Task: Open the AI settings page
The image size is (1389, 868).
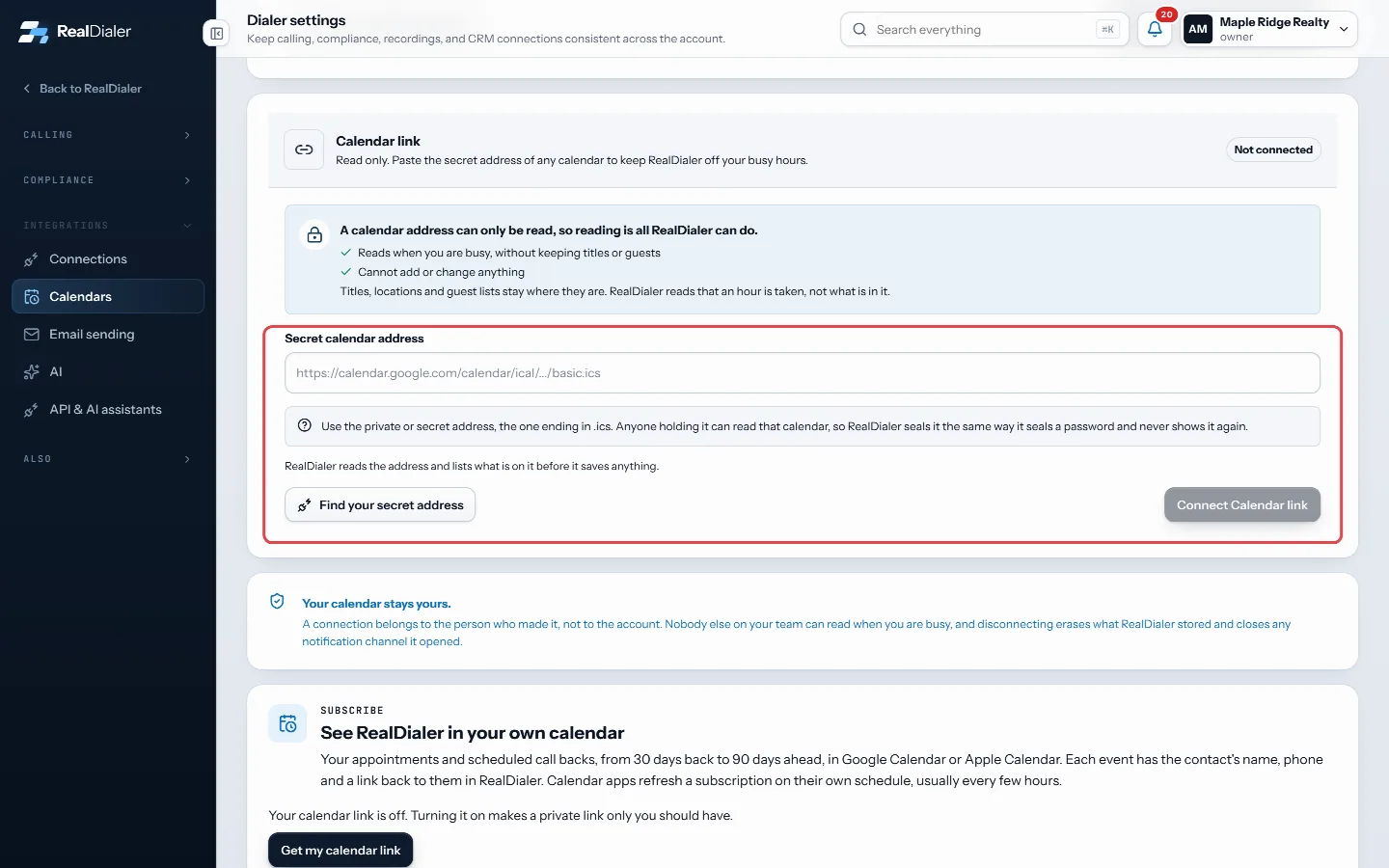Action: [x=108, y=372]
